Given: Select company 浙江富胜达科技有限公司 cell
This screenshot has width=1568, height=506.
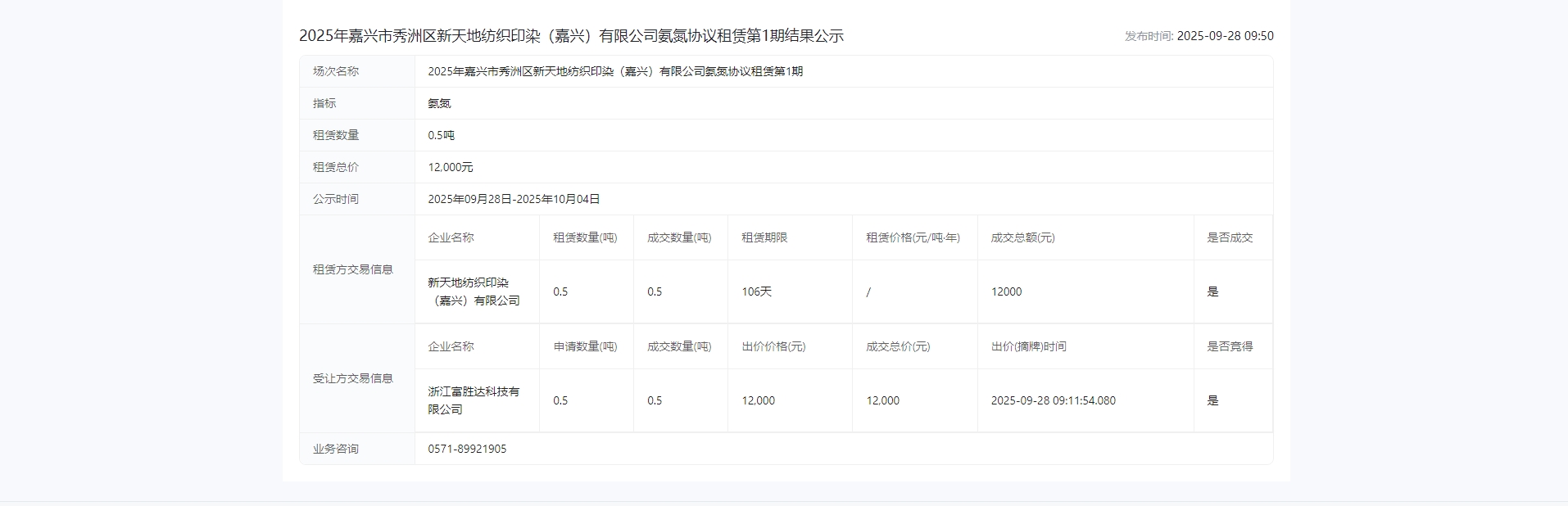Looking at the screenshot, I should click(474, 400).
